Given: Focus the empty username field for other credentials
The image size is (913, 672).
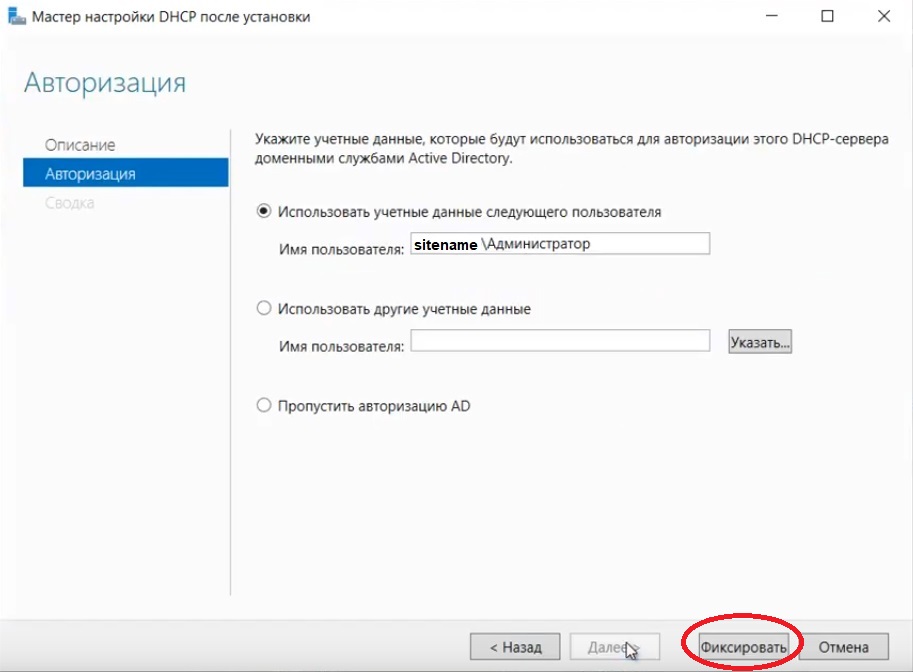Looking at the screenshot, I should (x=560, y=342).
